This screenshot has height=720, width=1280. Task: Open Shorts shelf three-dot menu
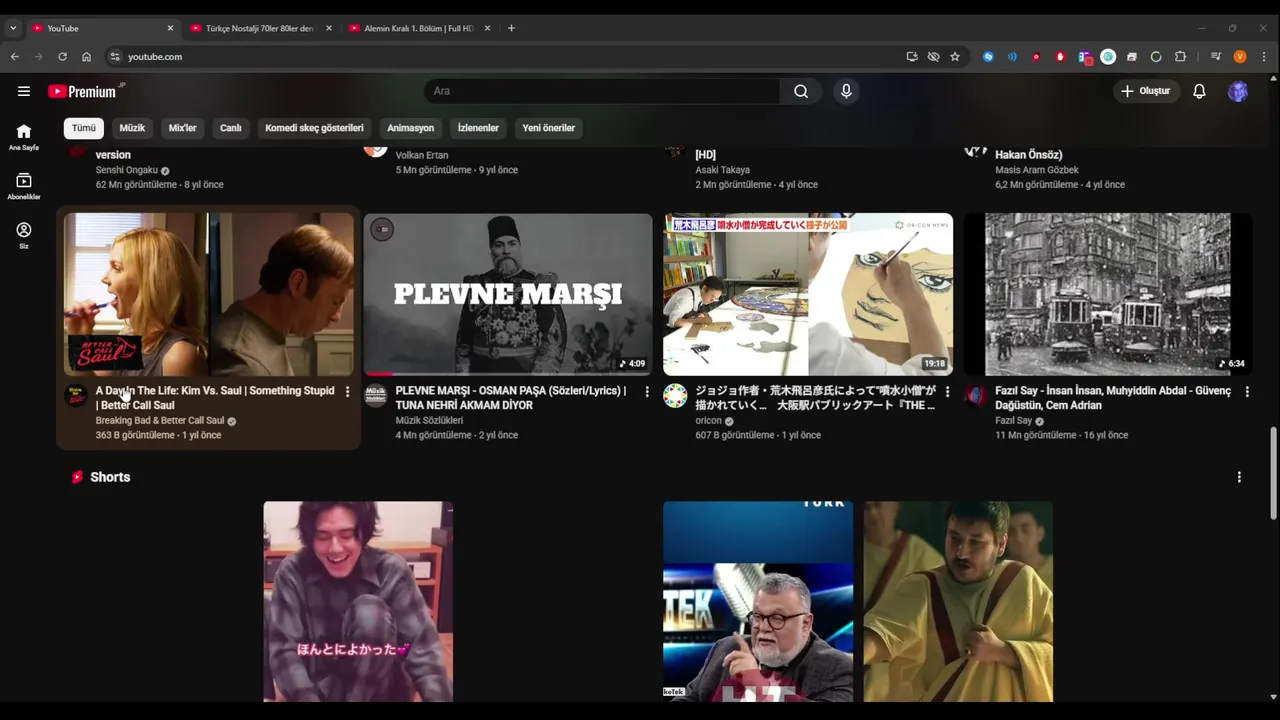[x=1239, y=477]
